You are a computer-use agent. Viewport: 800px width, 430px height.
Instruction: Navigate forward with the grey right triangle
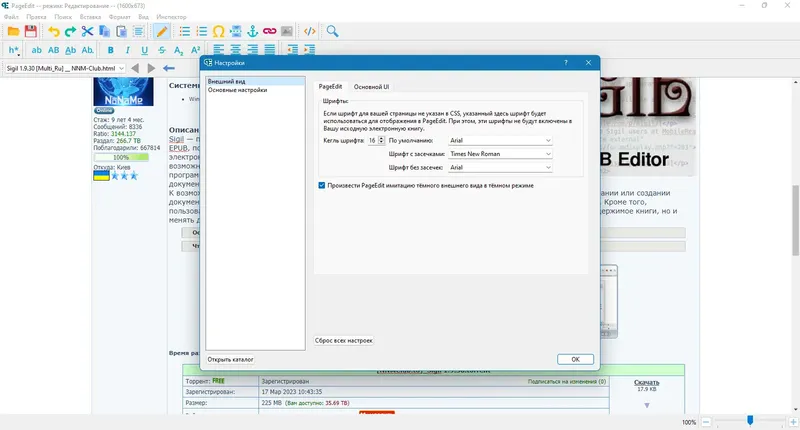point(151,68)
